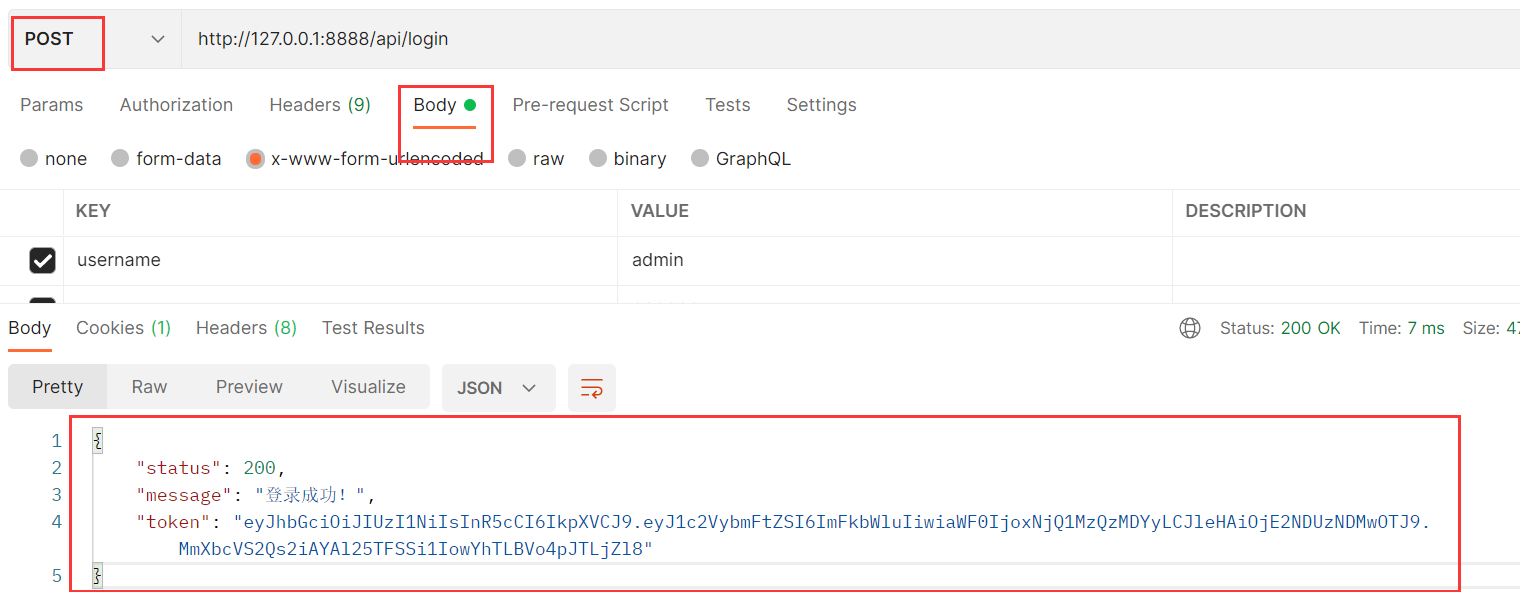Click the Visualize button

click(368, 388)
